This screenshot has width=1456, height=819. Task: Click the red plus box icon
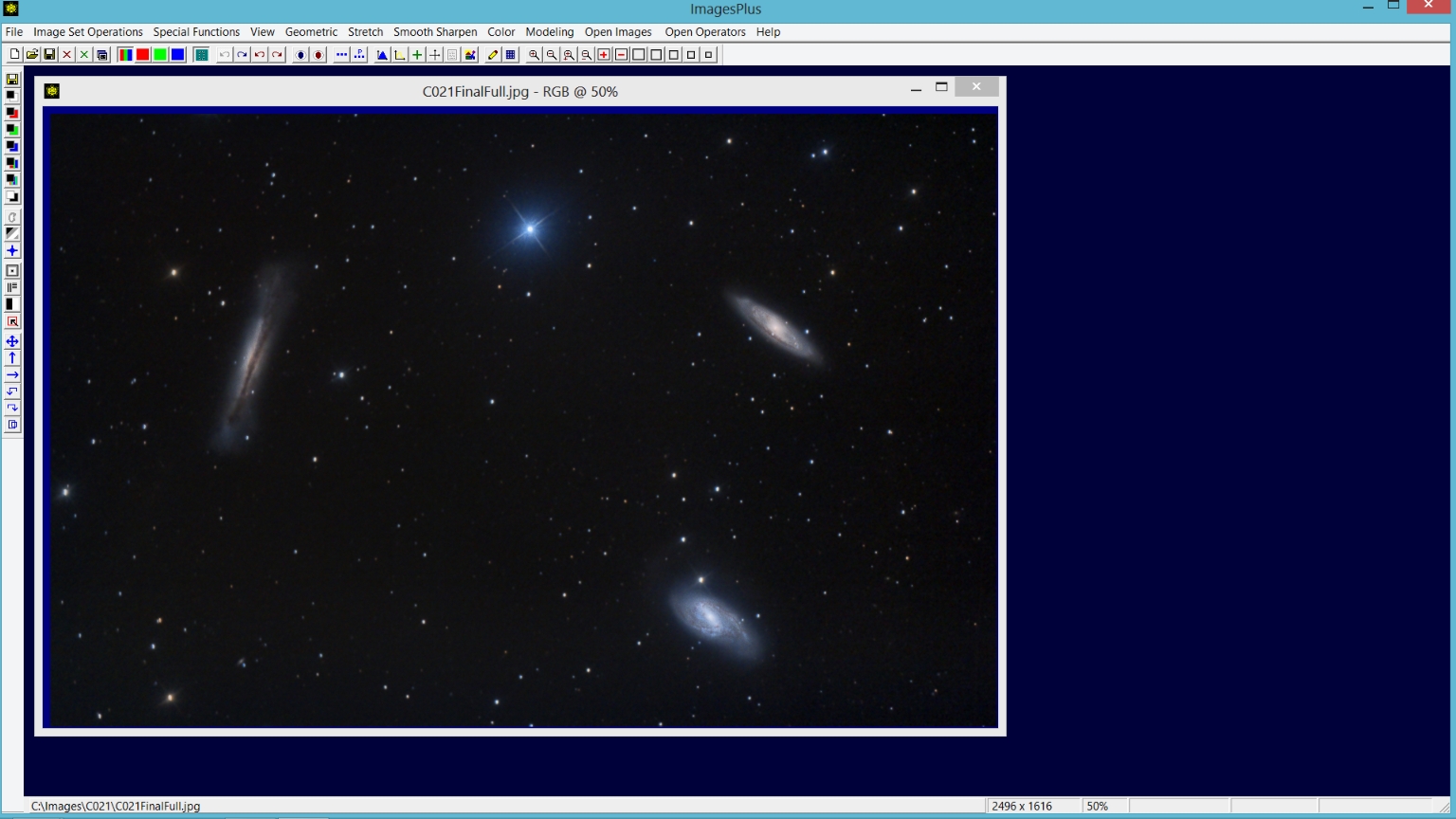click(604, 55)
